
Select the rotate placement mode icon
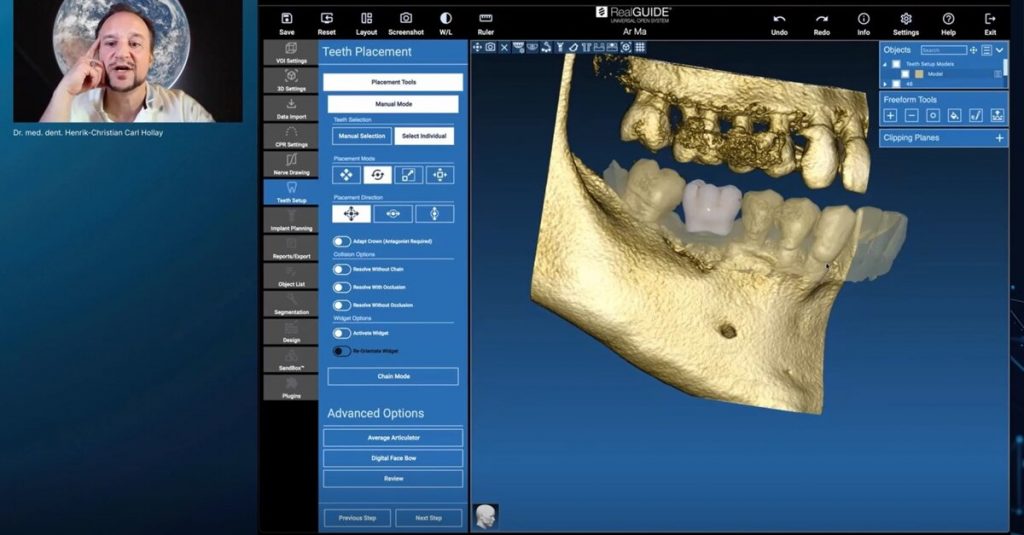377,175
